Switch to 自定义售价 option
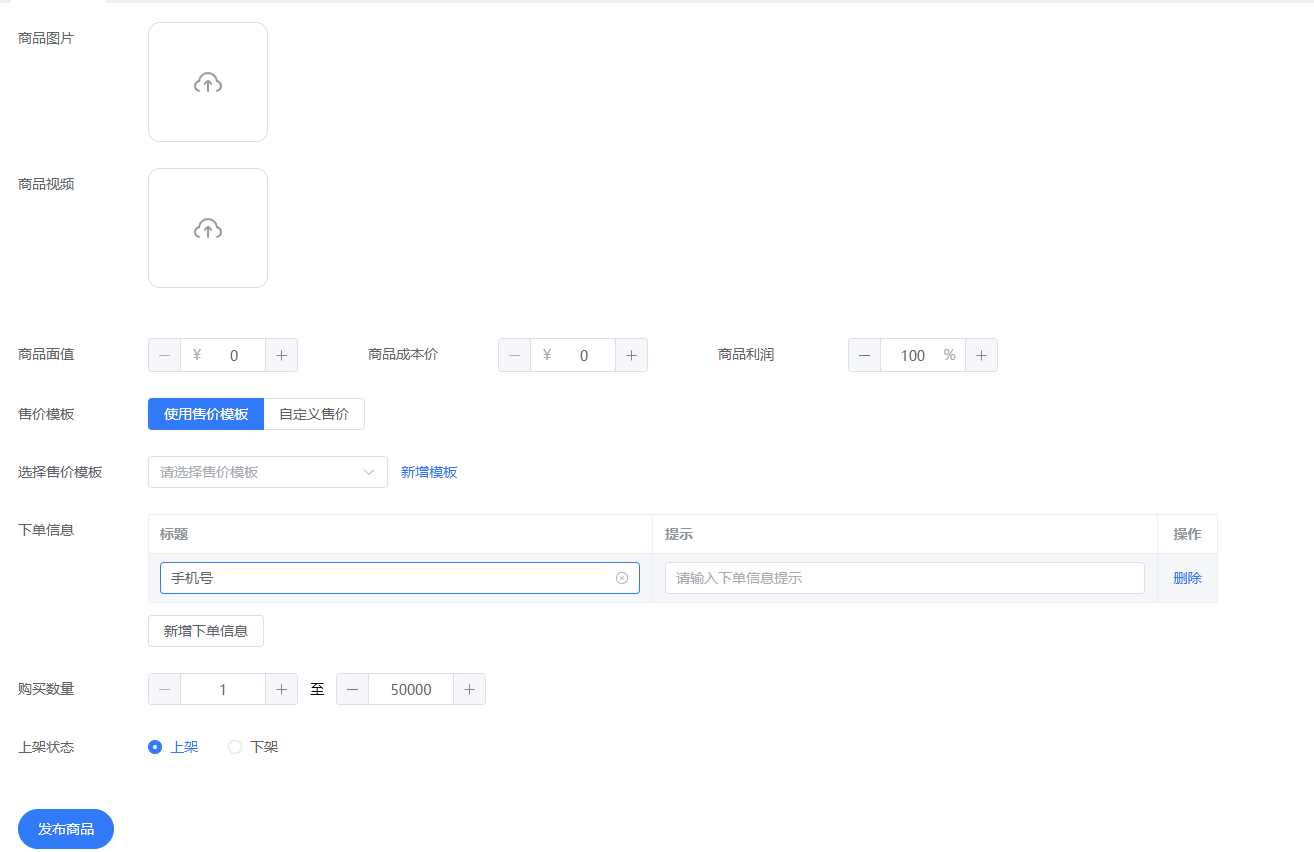The height and width of the screenshot is (852, 1314). [x=314, y=414]
